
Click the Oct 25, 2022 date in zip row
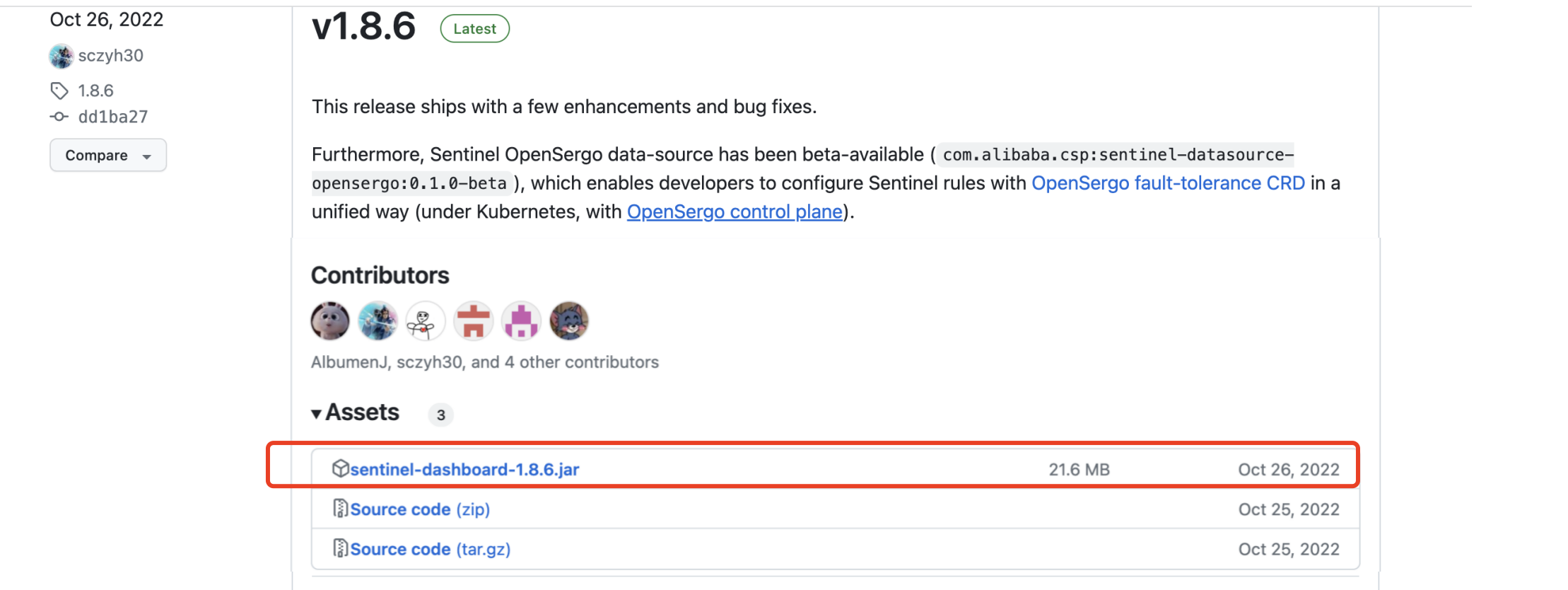point(1289,509)
